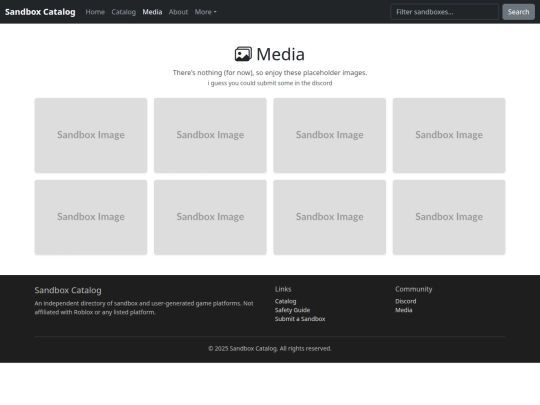Go to Catalog in the navbar
Viewport: 540px width, 405px height.
tap(124, 12)
